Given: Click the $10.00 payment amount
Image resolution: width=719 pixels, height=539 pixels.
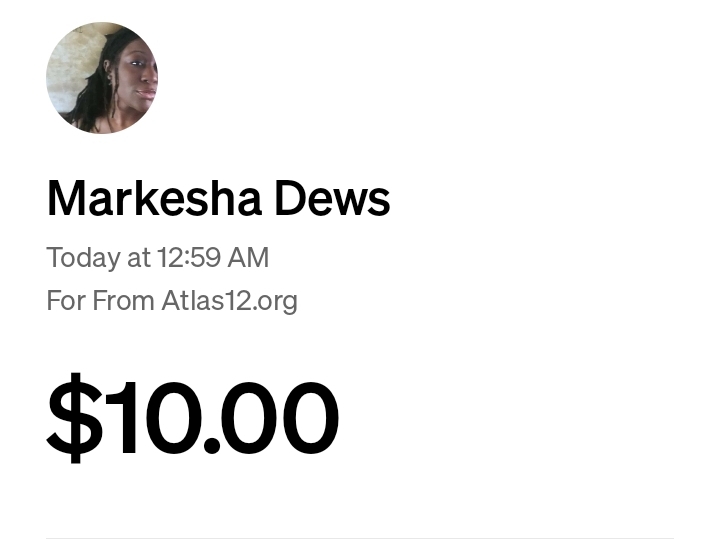Looking at the screenshot, I should pos(193,417).
